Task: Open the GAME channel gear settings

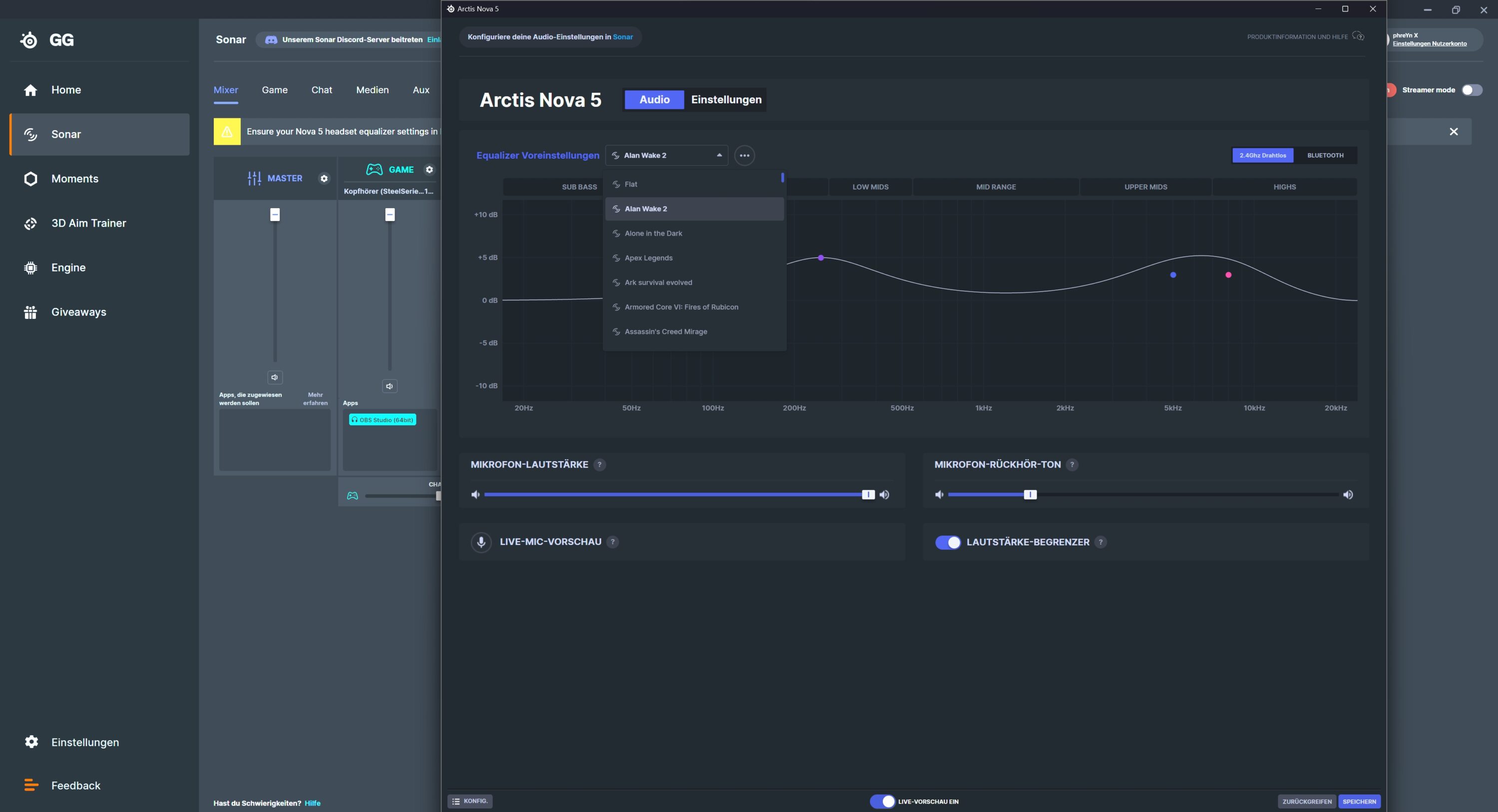Action: point(429,170)
